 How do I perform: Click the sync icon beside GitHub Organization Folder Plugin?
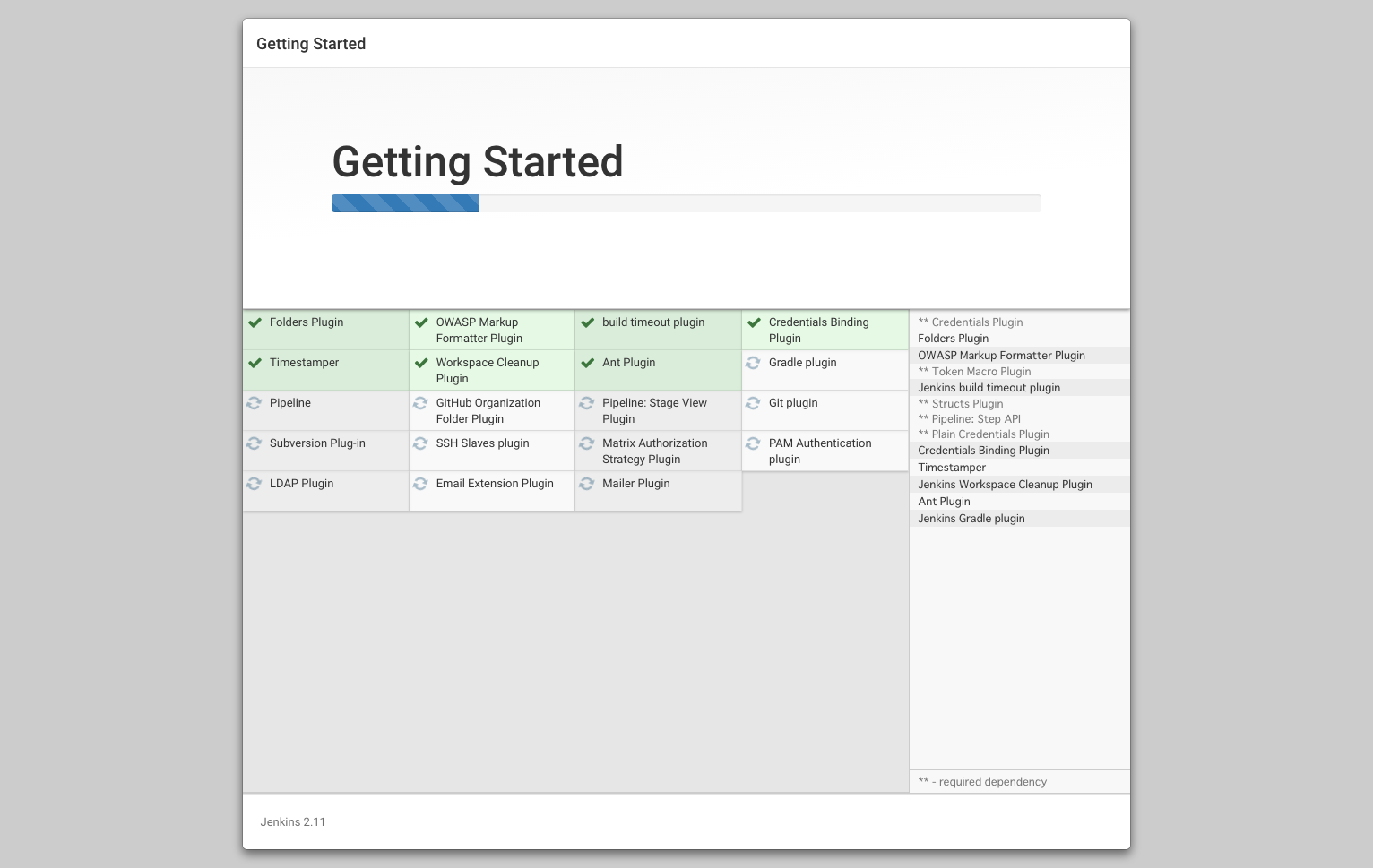coord(420,403)
